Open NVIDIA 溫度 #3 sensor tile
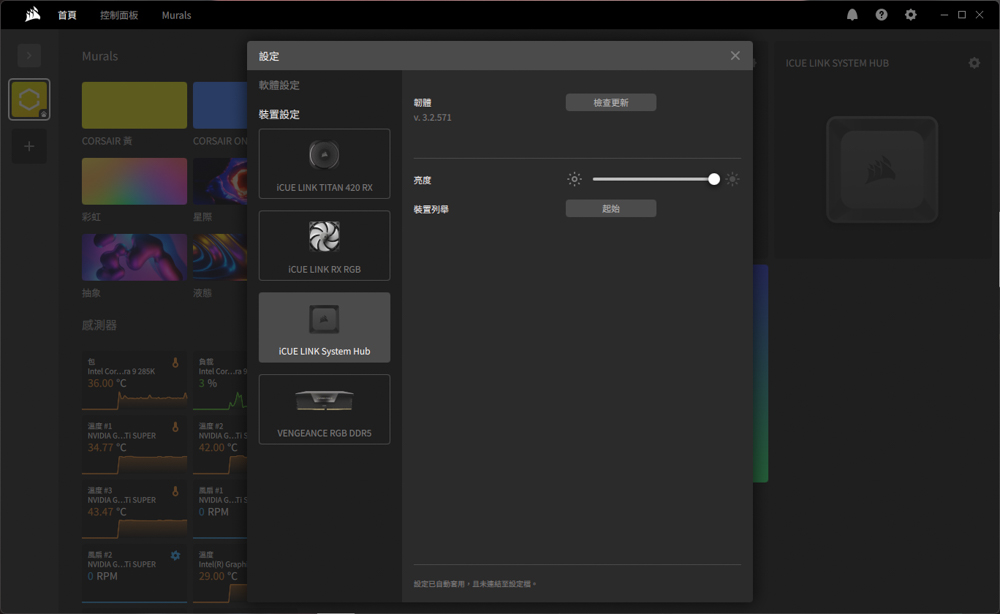Screen dimensions: 1000x614 click(134, 509)
